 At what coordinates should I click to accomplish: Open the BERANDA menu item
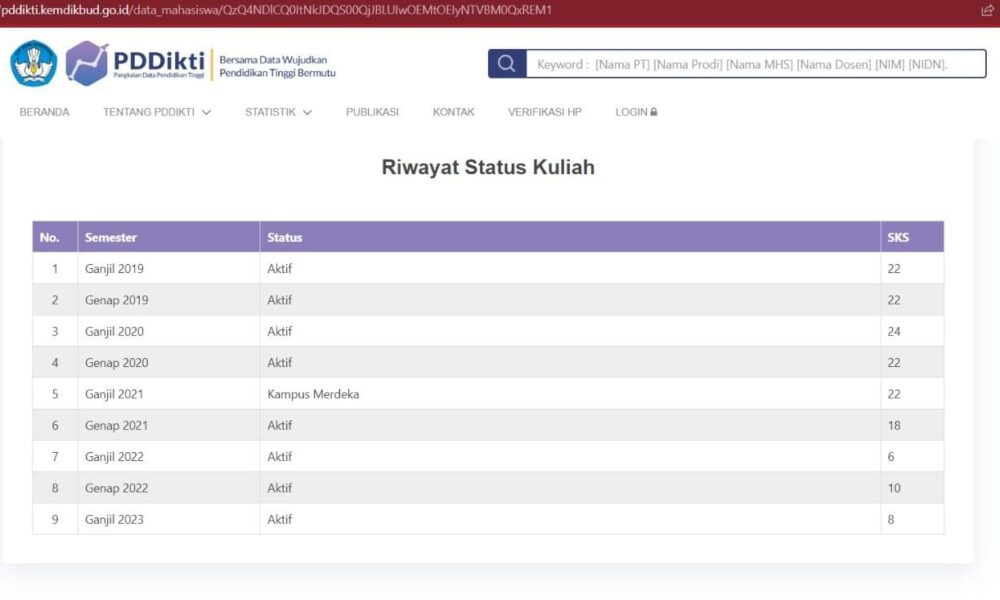tap(45, 112)
